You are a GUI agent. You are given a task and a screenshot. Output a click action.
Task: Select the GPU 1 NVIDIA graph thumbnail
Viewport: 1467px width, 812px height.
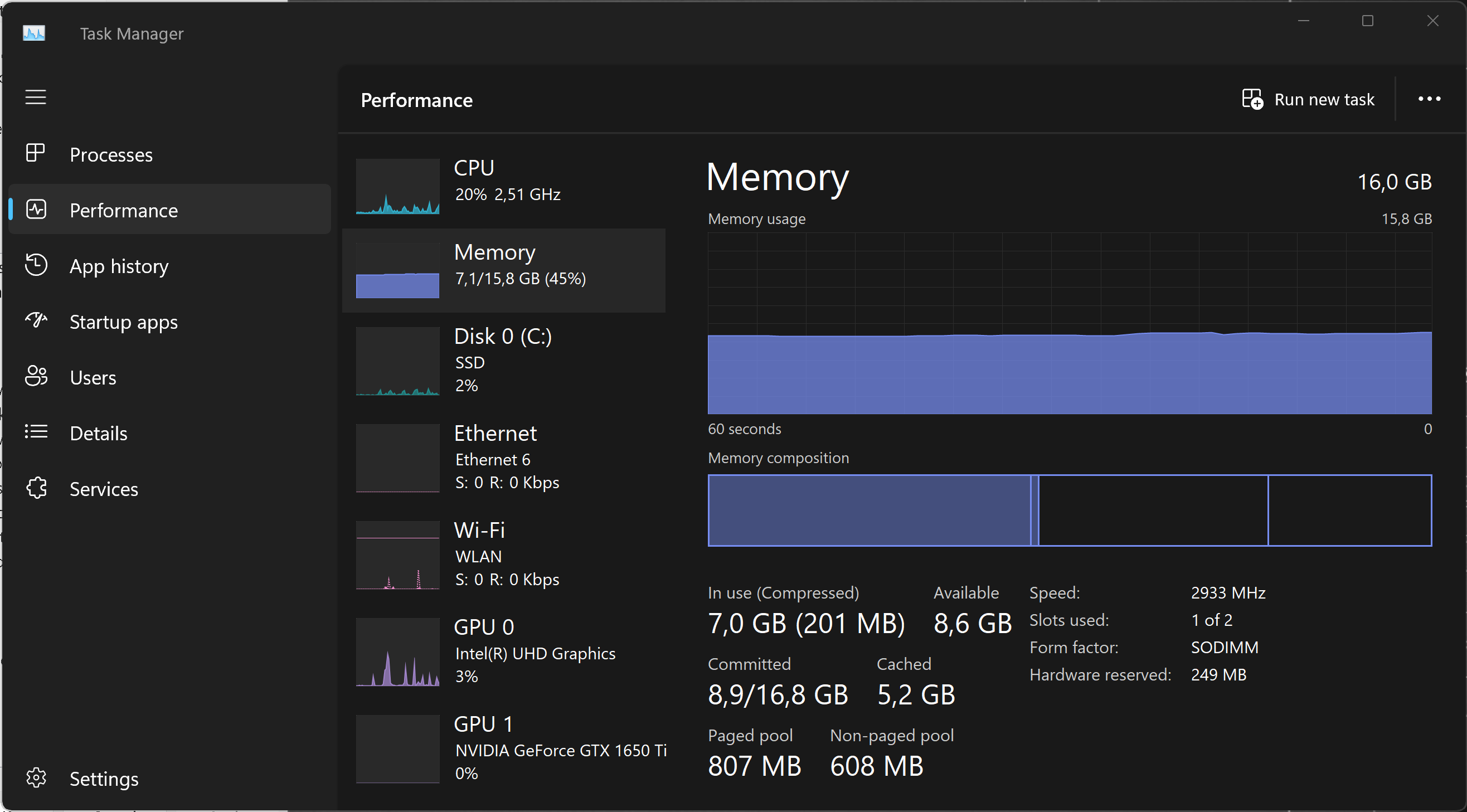click(397, 749)
